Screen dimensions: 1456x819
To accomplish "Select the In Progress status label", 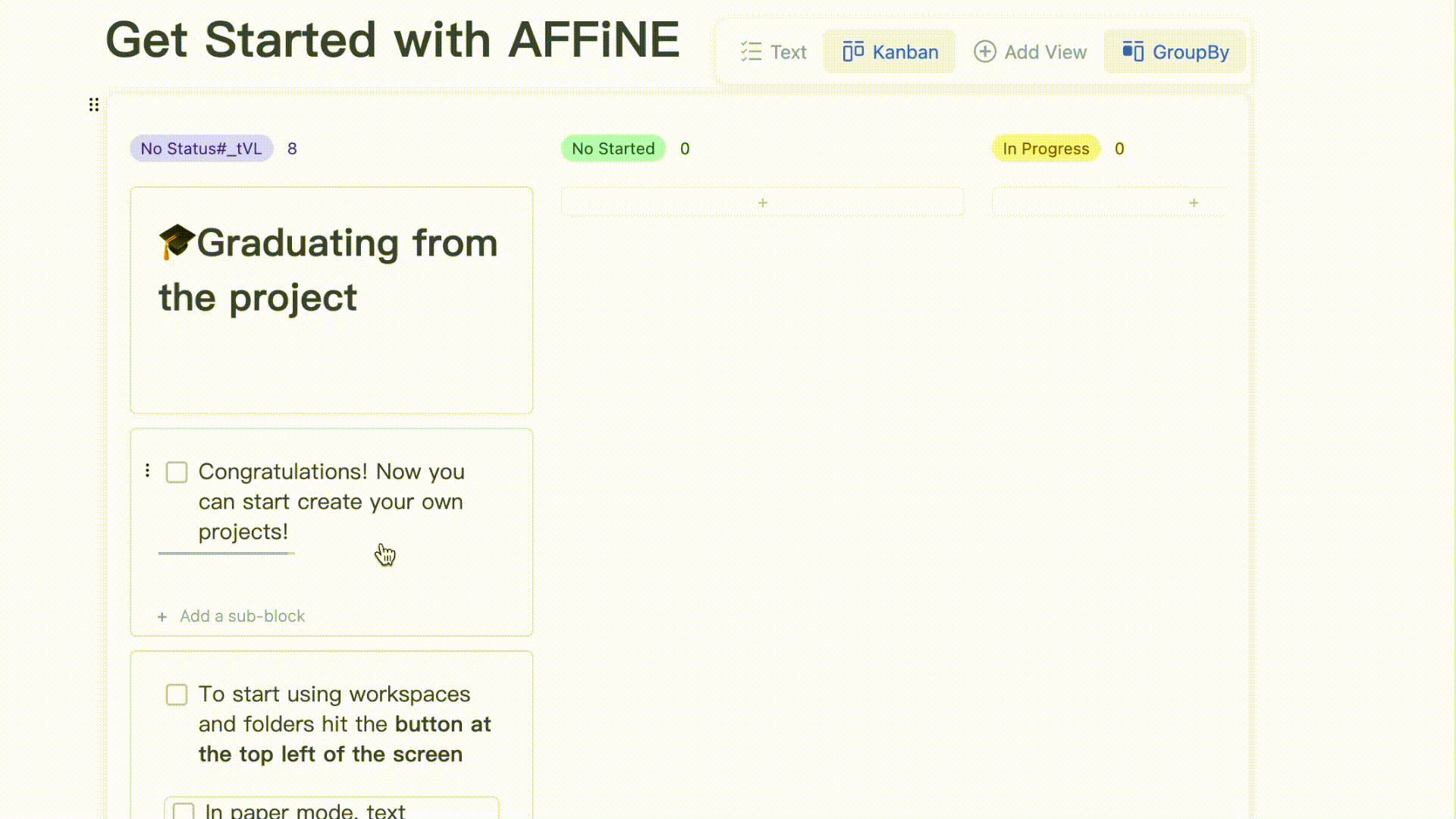I will pos(1045,149).
